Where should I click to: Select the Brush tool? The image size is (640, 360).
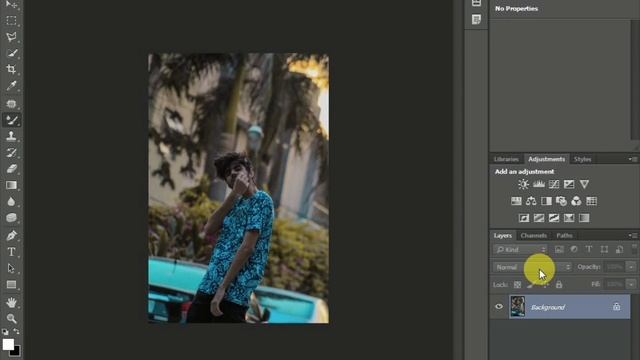(11, 120)
